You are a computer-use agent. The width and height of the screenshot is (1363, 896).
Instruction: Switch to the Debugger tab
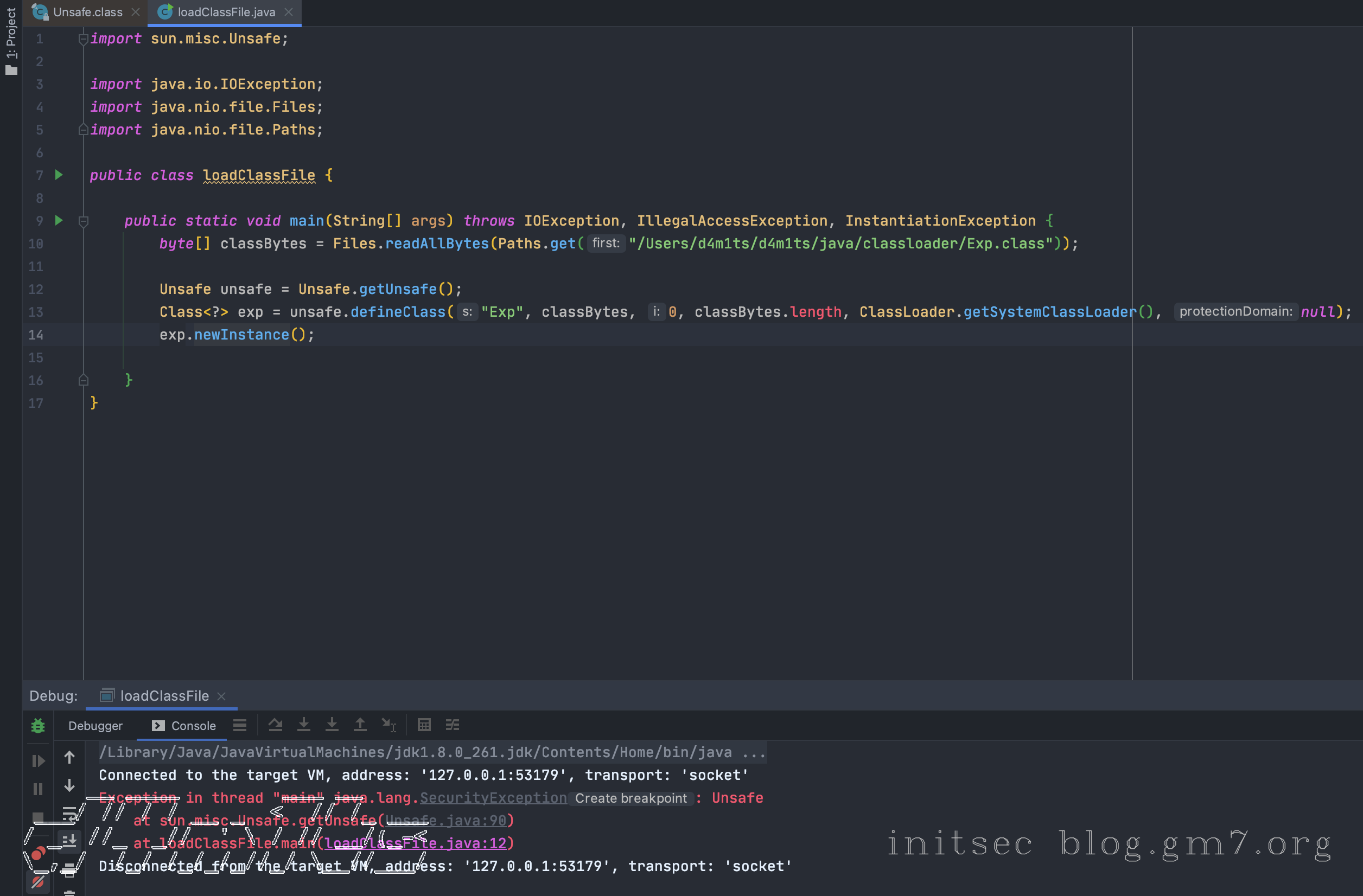tap(95, 725)
